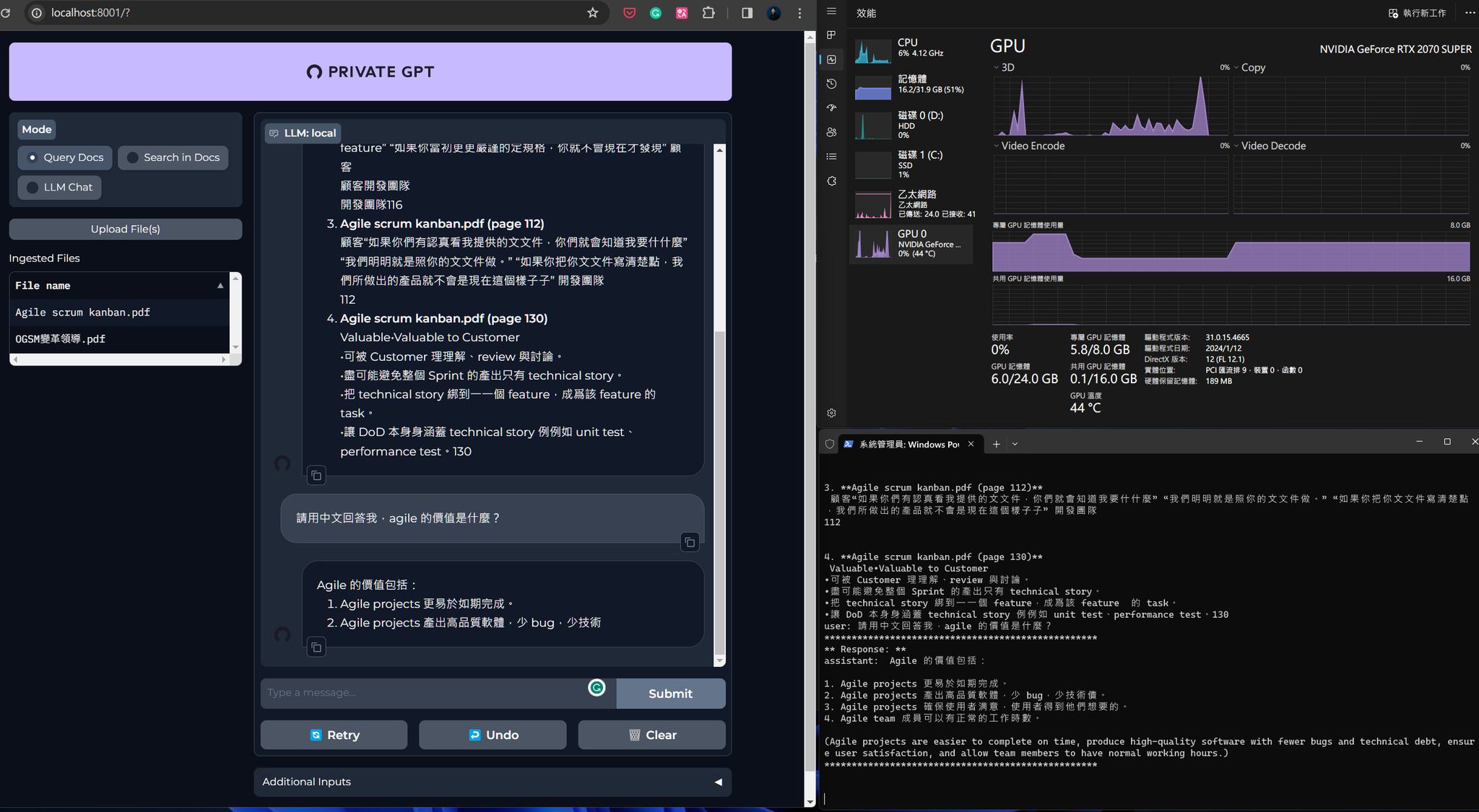The width and height of the screenshot is (1479, 812).
Task: Toggle the browser side panel
Action: [x=747, y=13]
